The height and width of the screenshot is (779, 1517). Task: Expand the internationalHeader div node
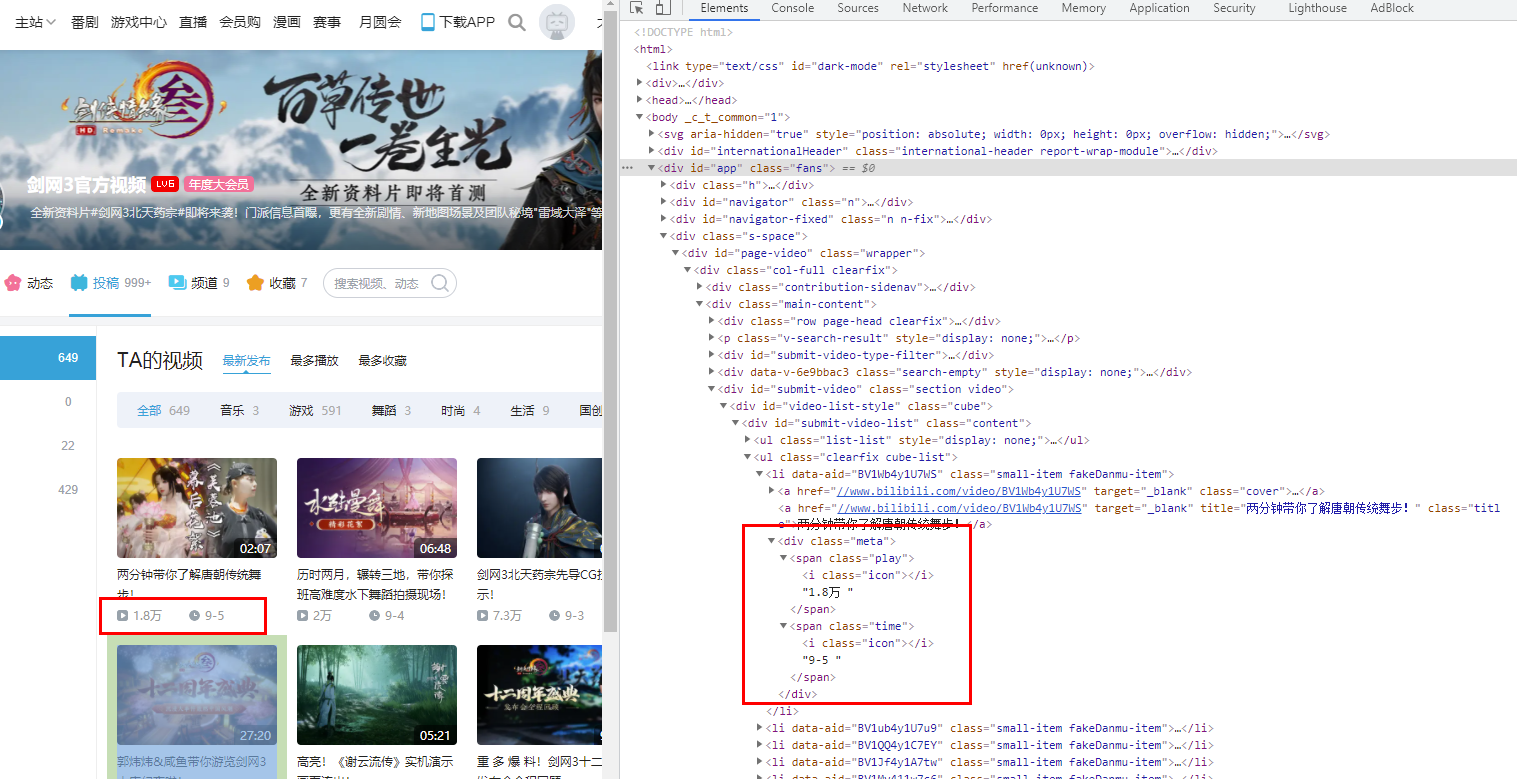coord(652,151)
